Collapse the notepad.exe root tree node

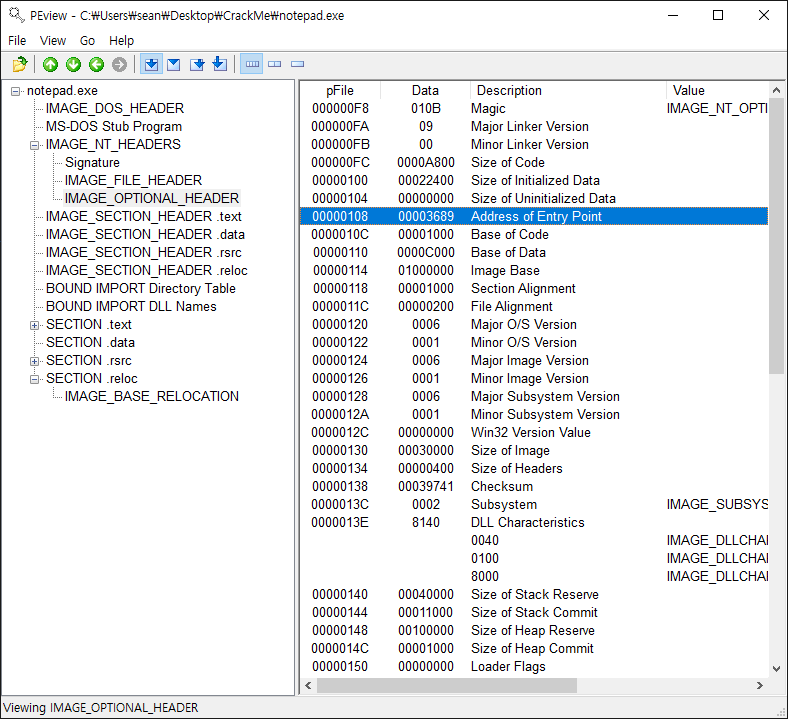(16, 91)
